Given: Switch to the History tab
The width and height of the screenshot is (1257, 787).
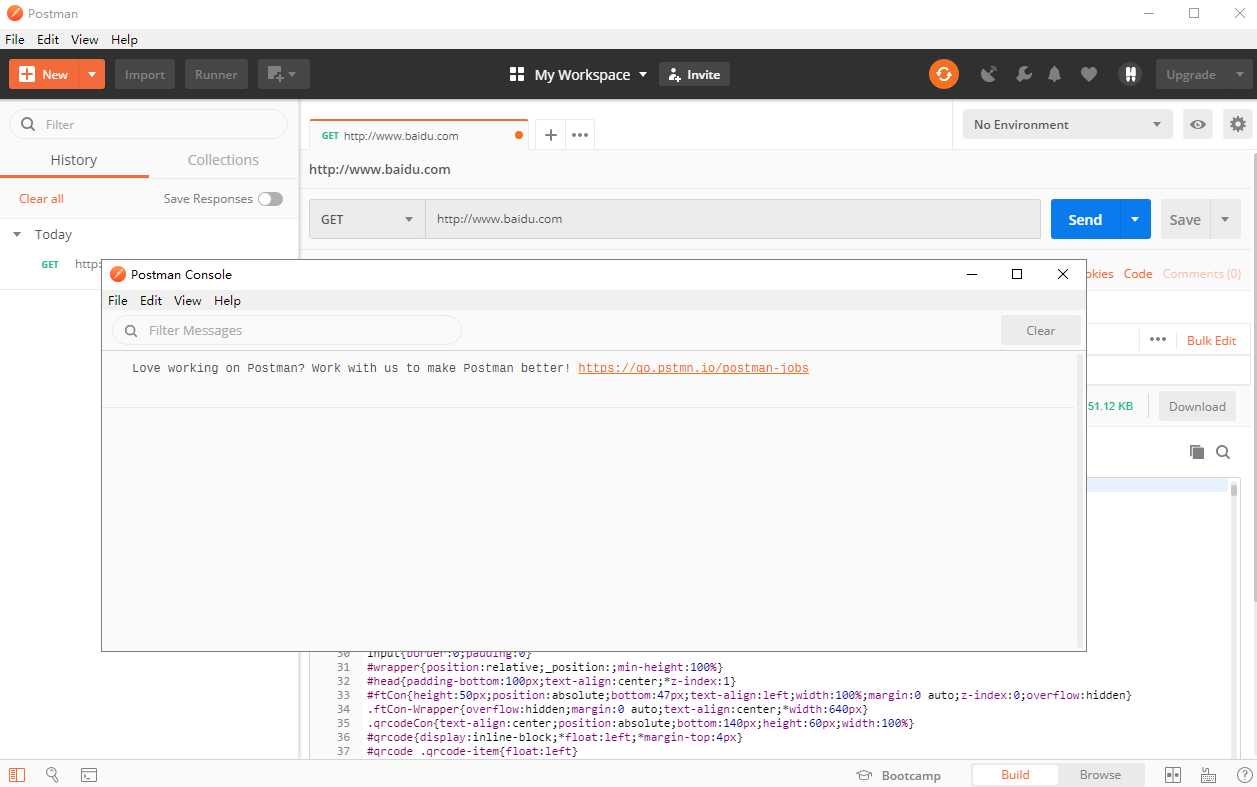Looking at the screenshot, I should (x=74, y=160).
